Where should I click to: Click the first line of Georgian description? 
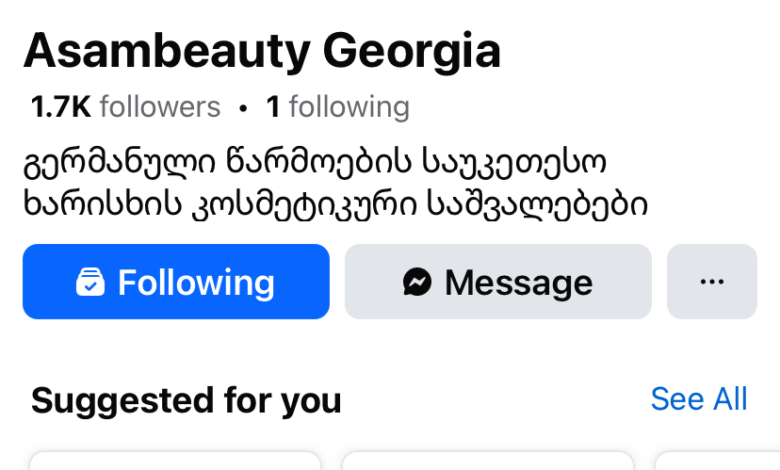tap(314, 161)
